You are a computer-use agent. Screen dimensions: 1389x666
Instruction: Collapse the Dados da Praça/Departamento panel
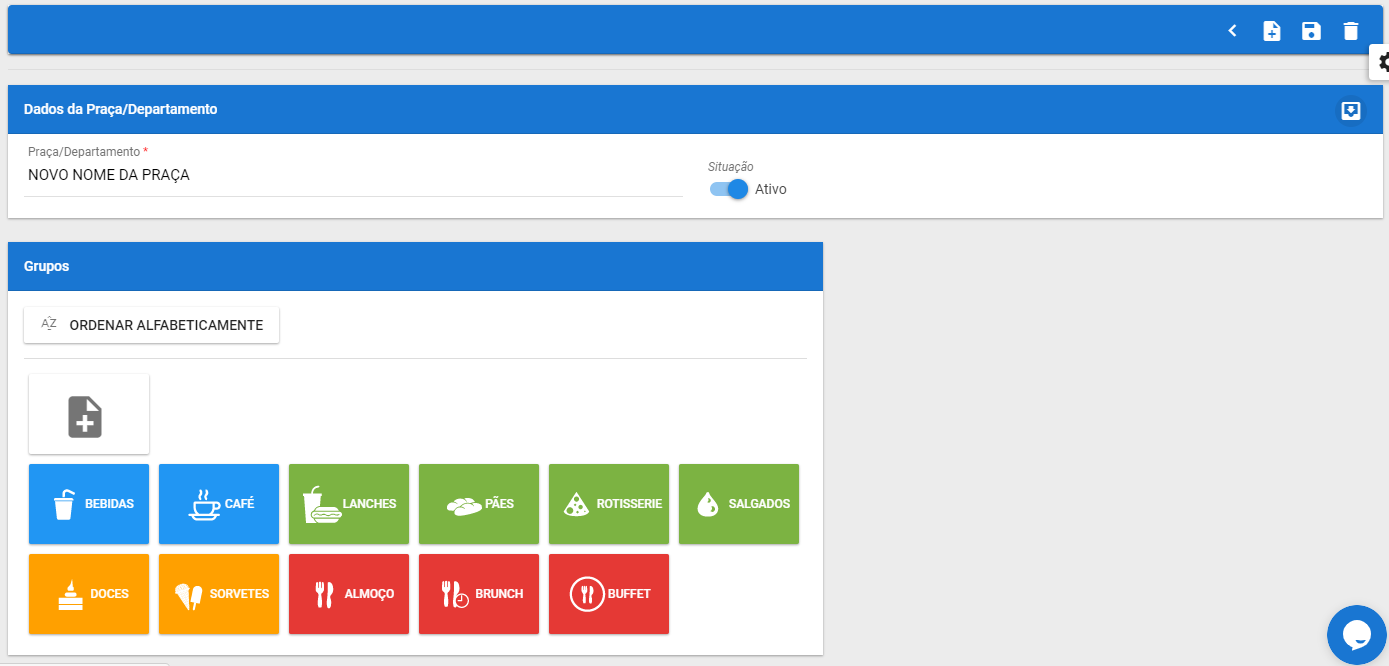pos(1350,110)
